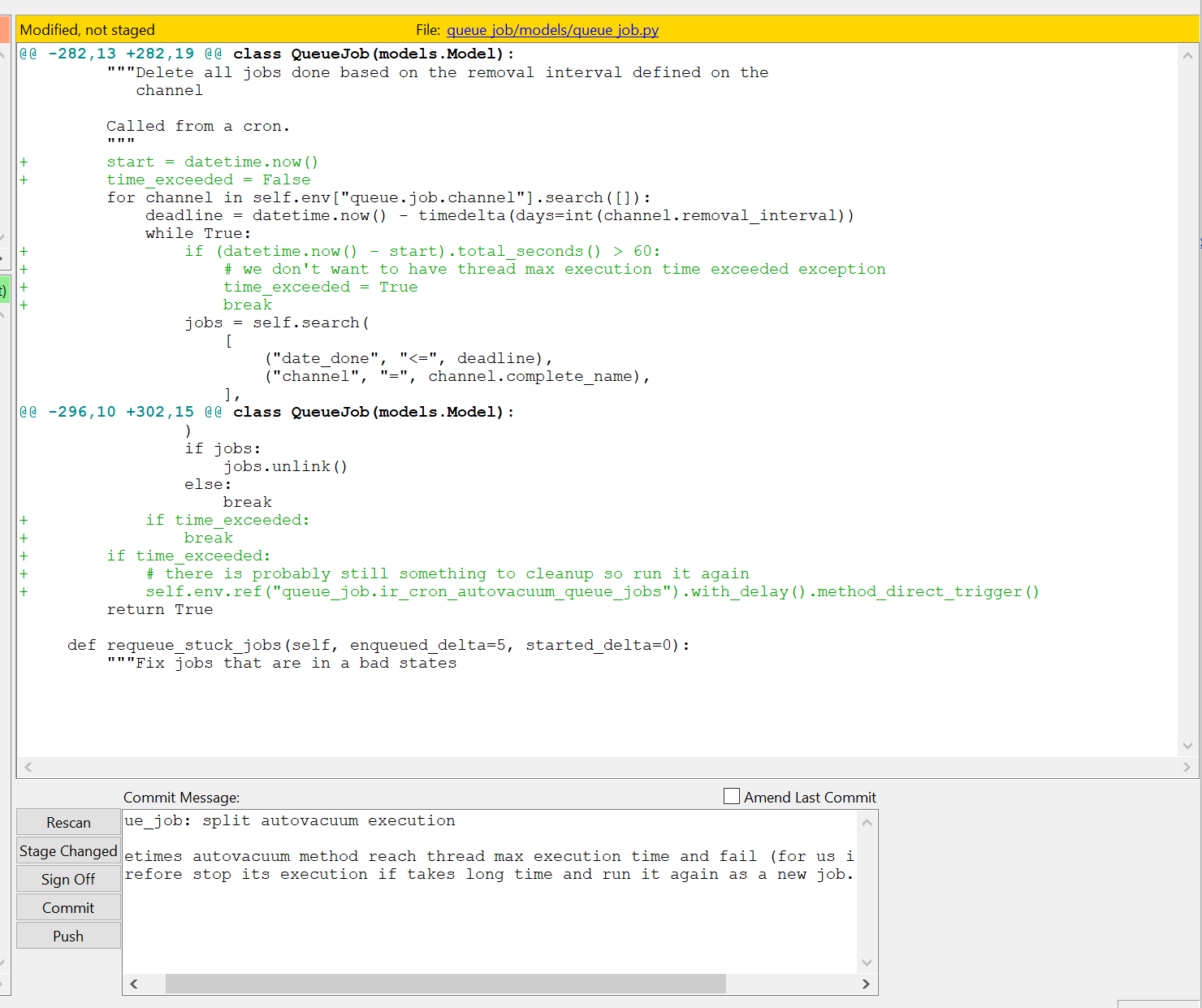Focus the commit message text area
Image resolution: width=1202 pixels, height=1008 pixels.
pos(487,918)
